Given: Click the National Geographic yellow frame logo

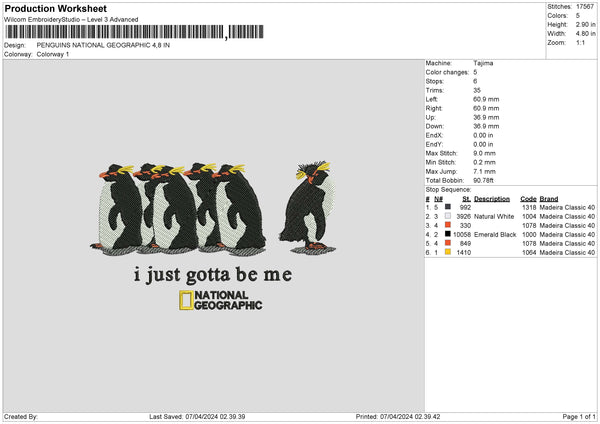Looking at the screenshot, I should (186, 300).
